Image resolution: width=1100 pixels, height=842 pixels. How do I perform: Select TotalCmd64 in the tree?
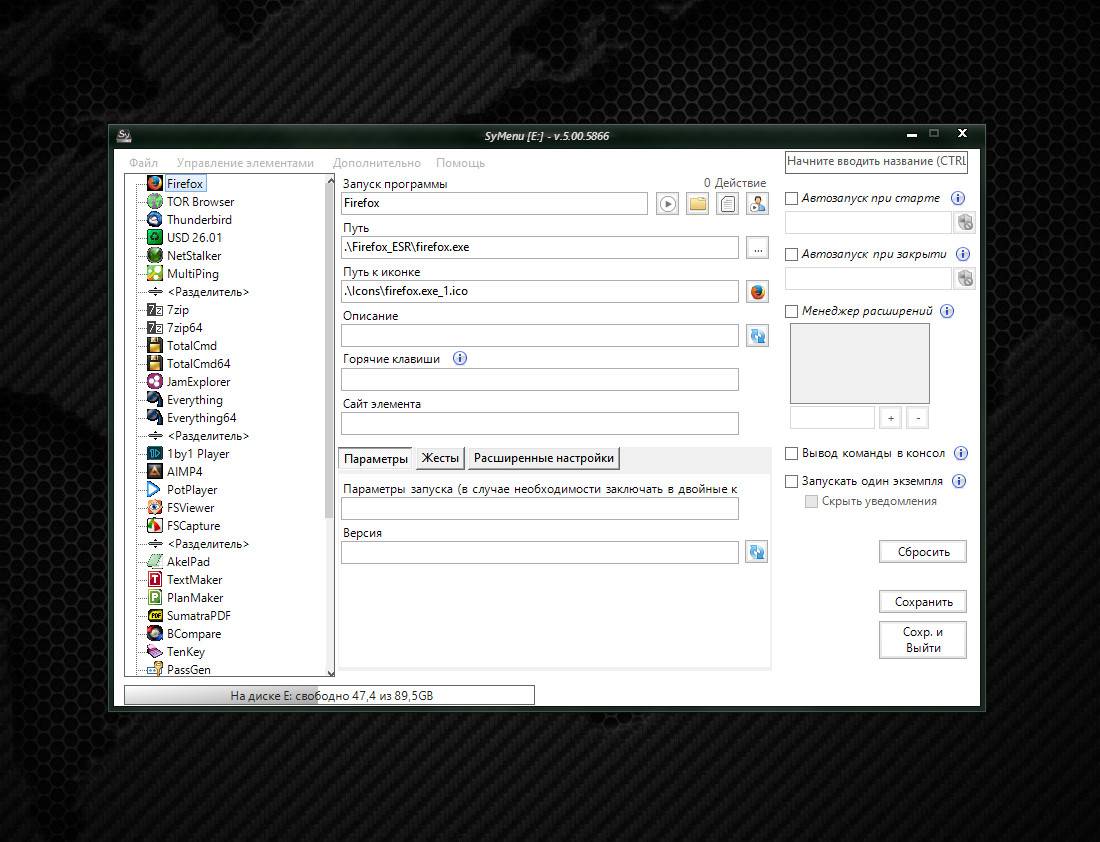coord(198,364)
